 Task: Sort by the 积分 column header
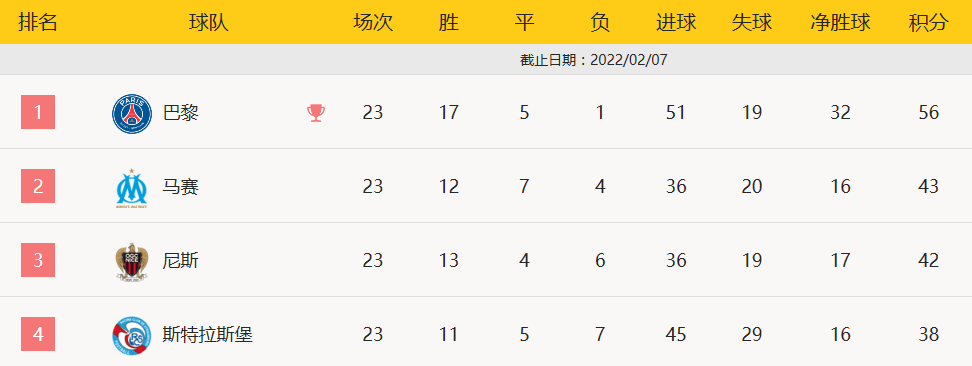click(x=929, y=23)
